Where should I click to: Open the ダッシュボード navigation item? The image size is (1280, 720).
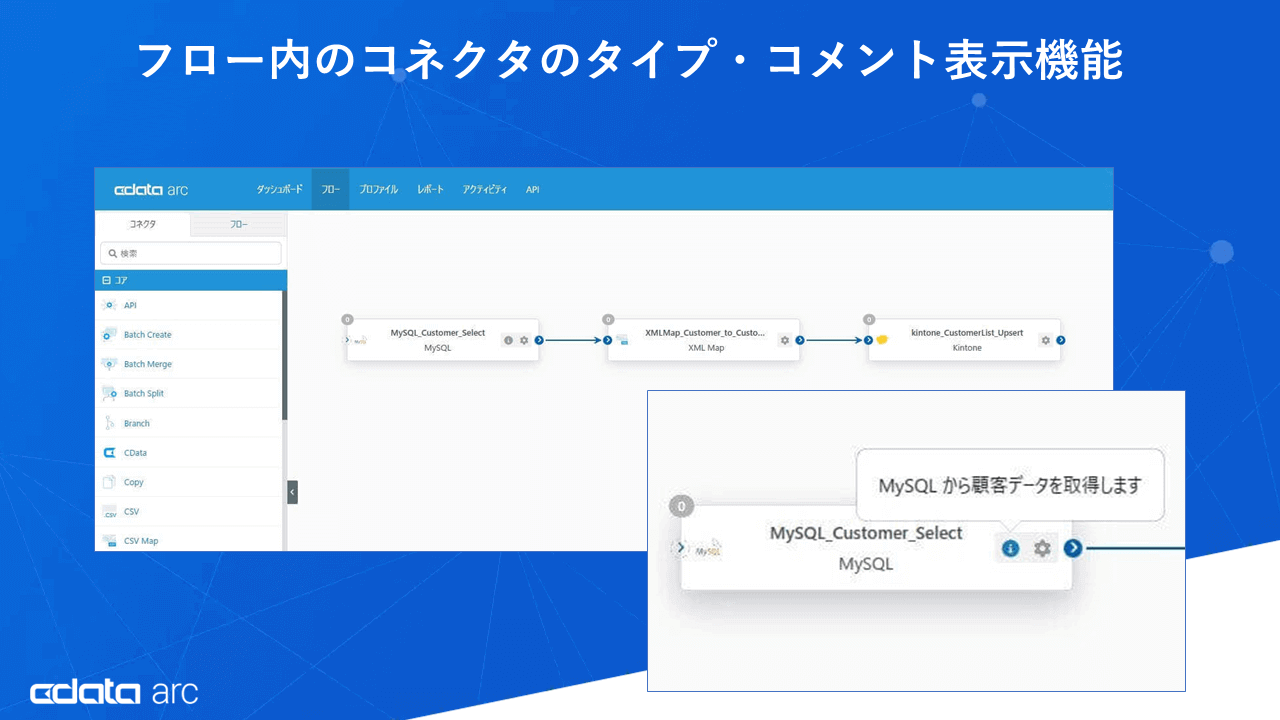tap(280, 189)
